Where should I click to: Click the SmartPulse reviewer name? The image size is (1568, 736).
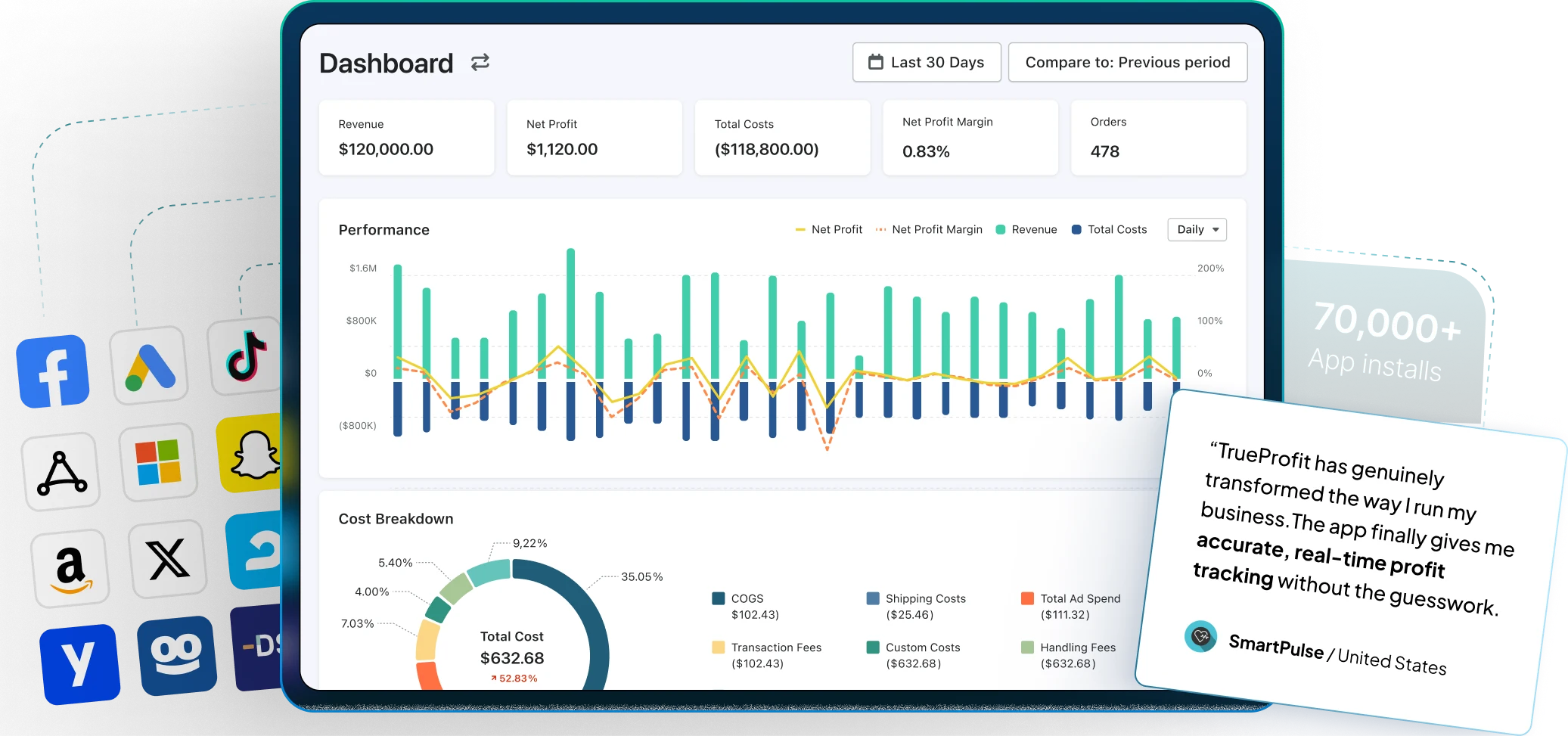click(1275, 645)
